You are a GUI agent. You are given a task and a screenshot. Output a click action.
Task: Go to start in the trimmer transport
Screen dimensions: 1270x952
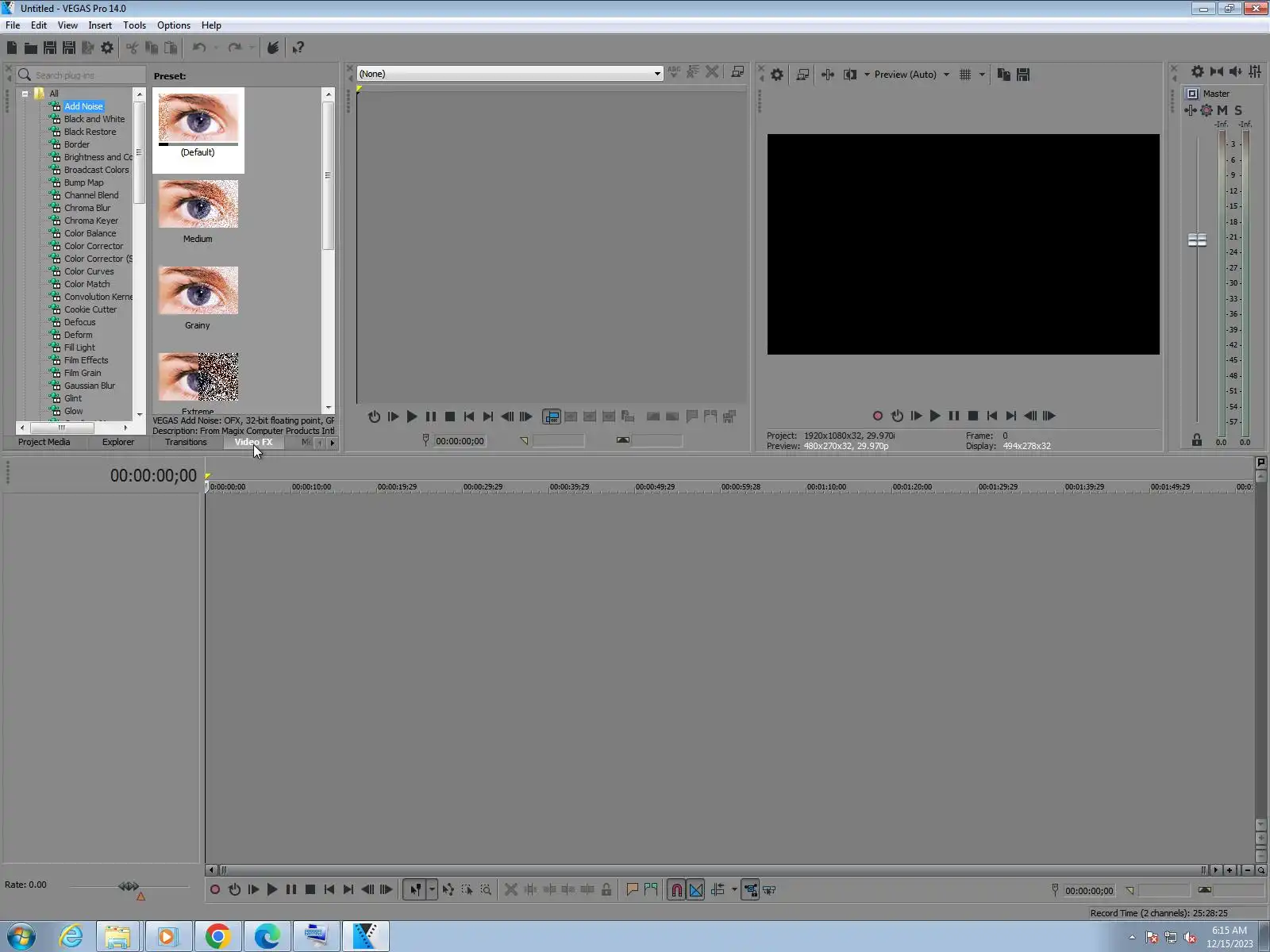tap(469, 416)
